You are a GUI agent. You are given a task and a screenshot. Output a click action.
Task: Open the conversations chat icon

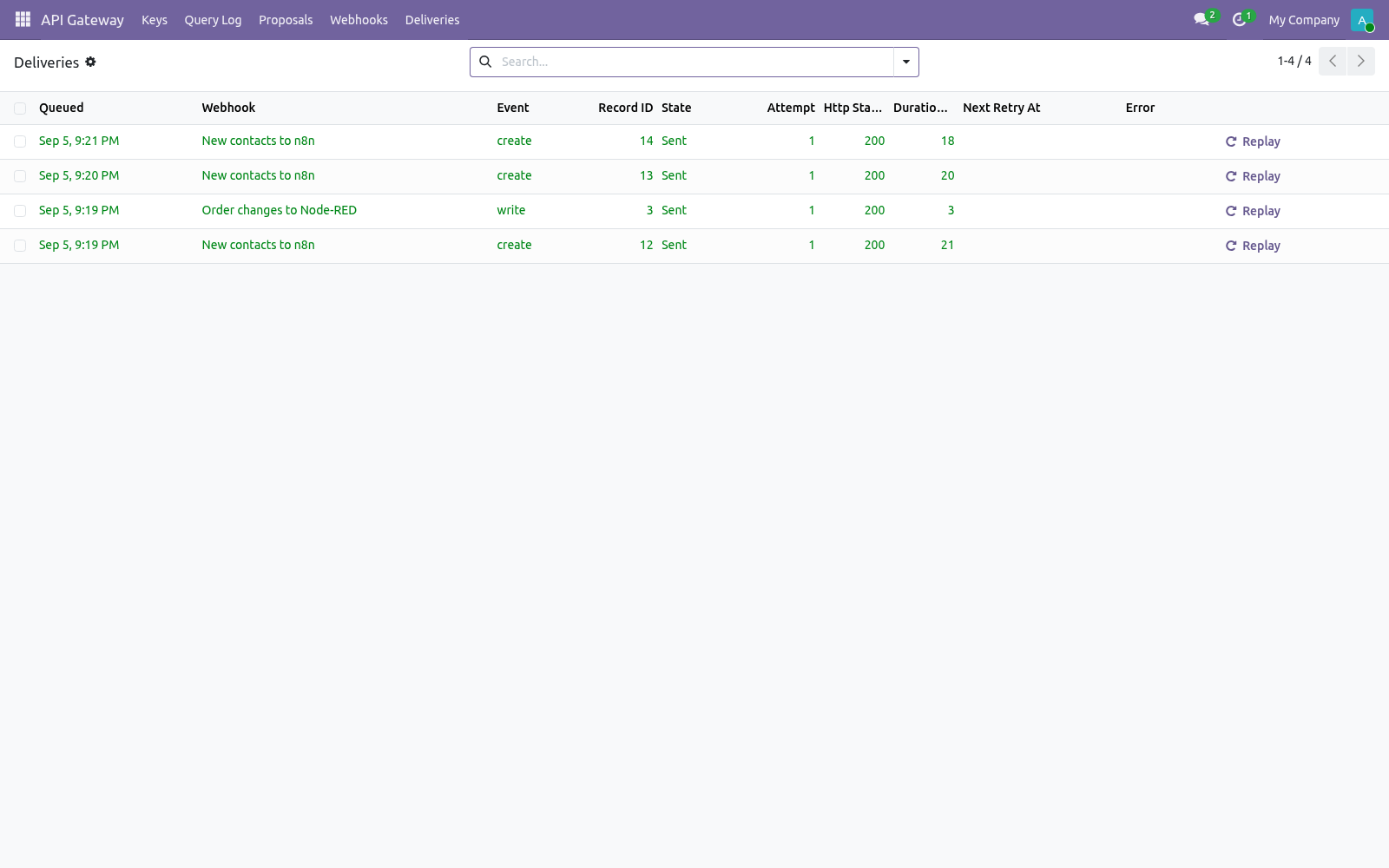(1201, 19)
